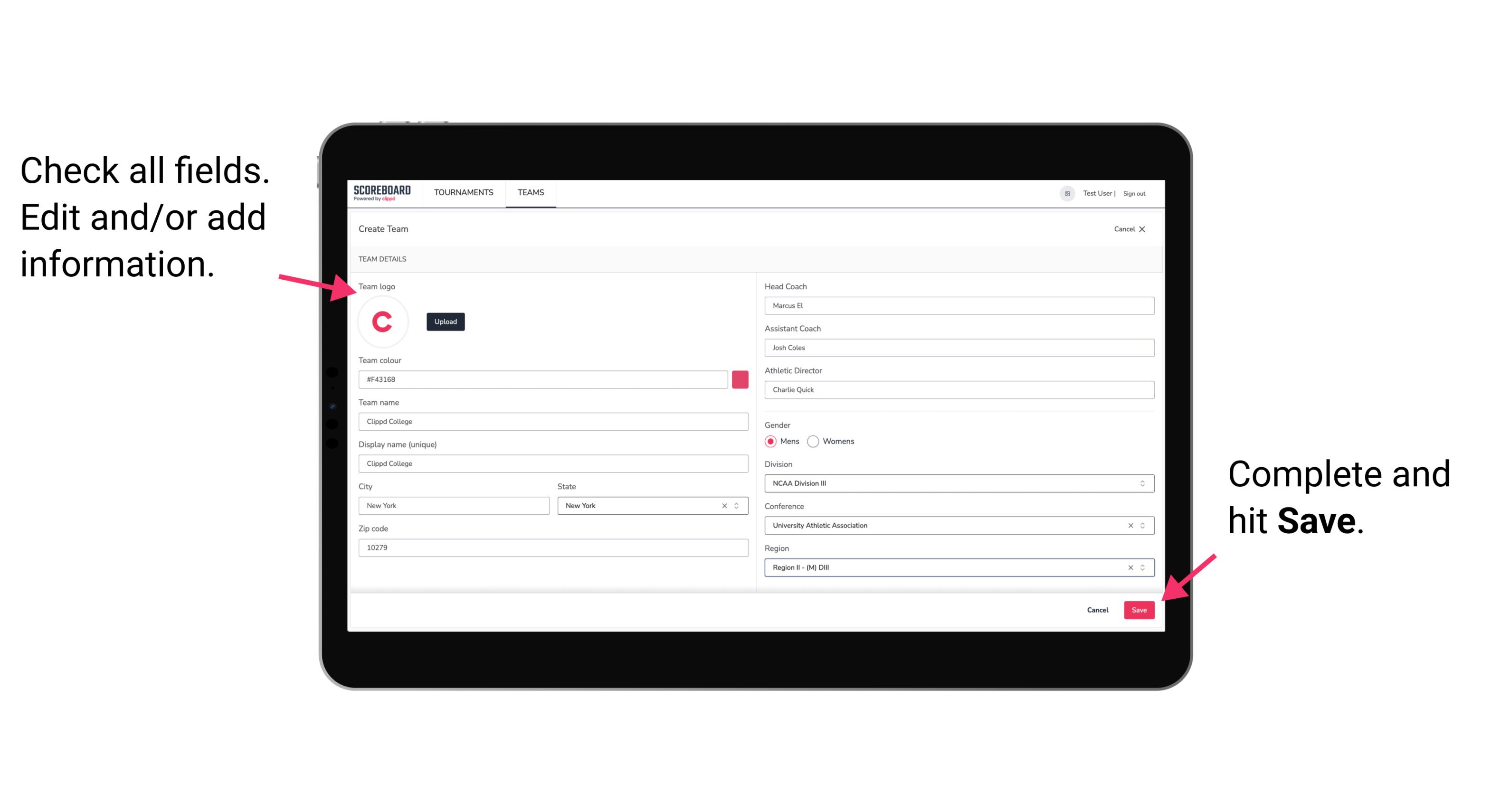
Task: Edit the Team colour hex input field
Action: click(543, 379)
